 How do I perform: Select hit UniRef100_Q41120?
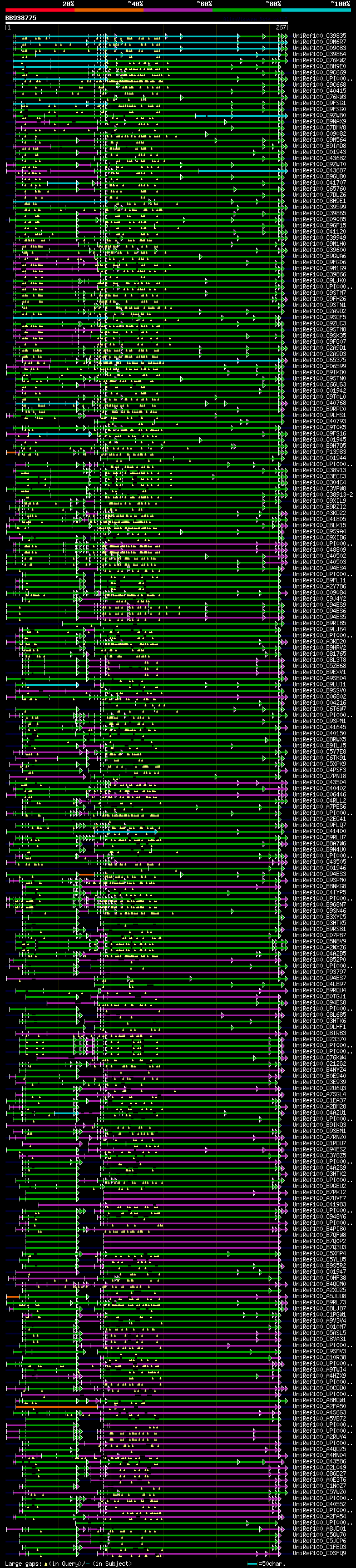tap(319, 231)
